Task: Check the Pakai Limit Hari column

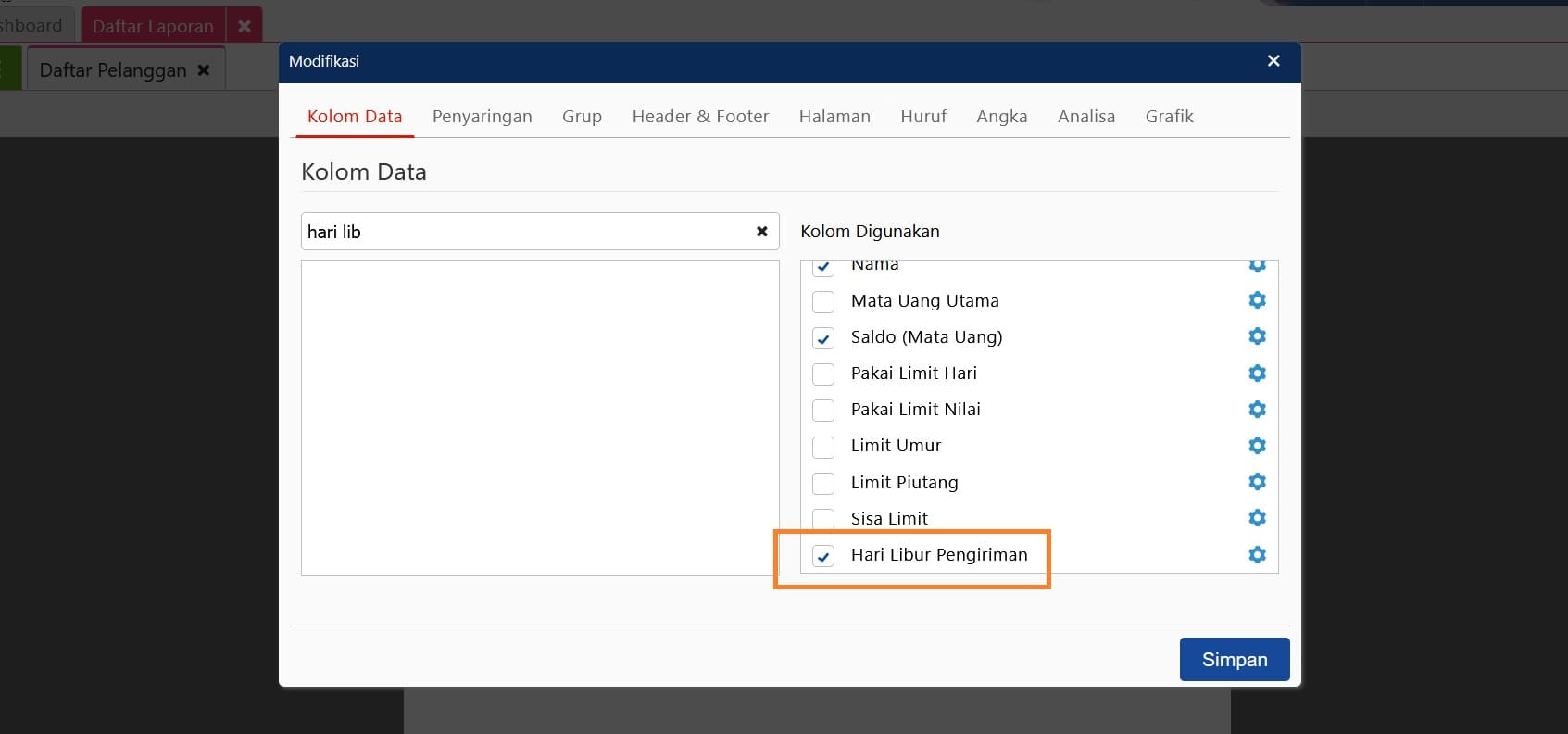Action: [x=823, y=374]
